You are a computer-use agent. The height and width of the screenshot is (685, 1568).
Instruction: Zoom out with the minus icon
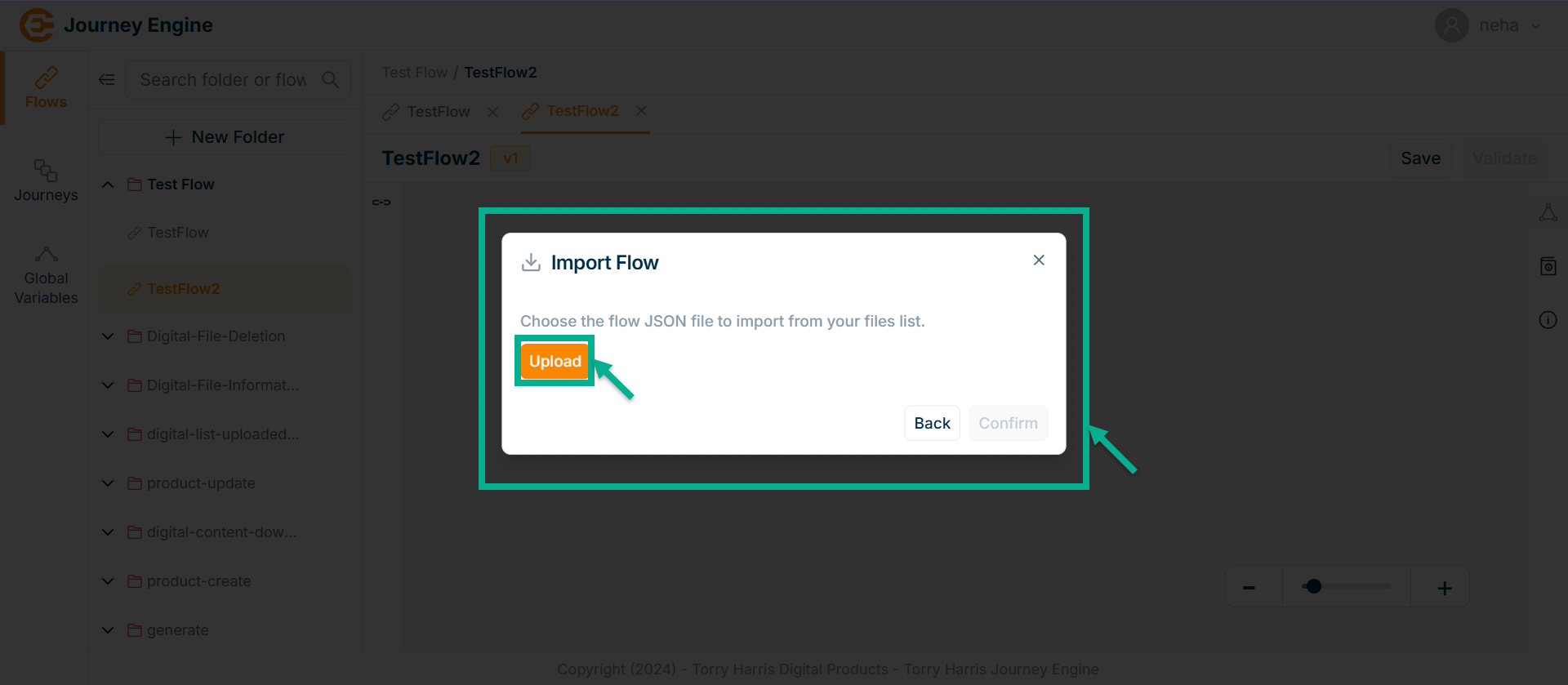(x=1249, y=588)
